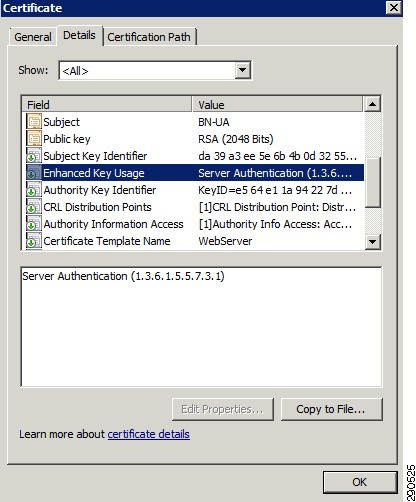This screenshot has height=502, width=416.
Task: Follow the certificate details link
Action: (149, 434)
